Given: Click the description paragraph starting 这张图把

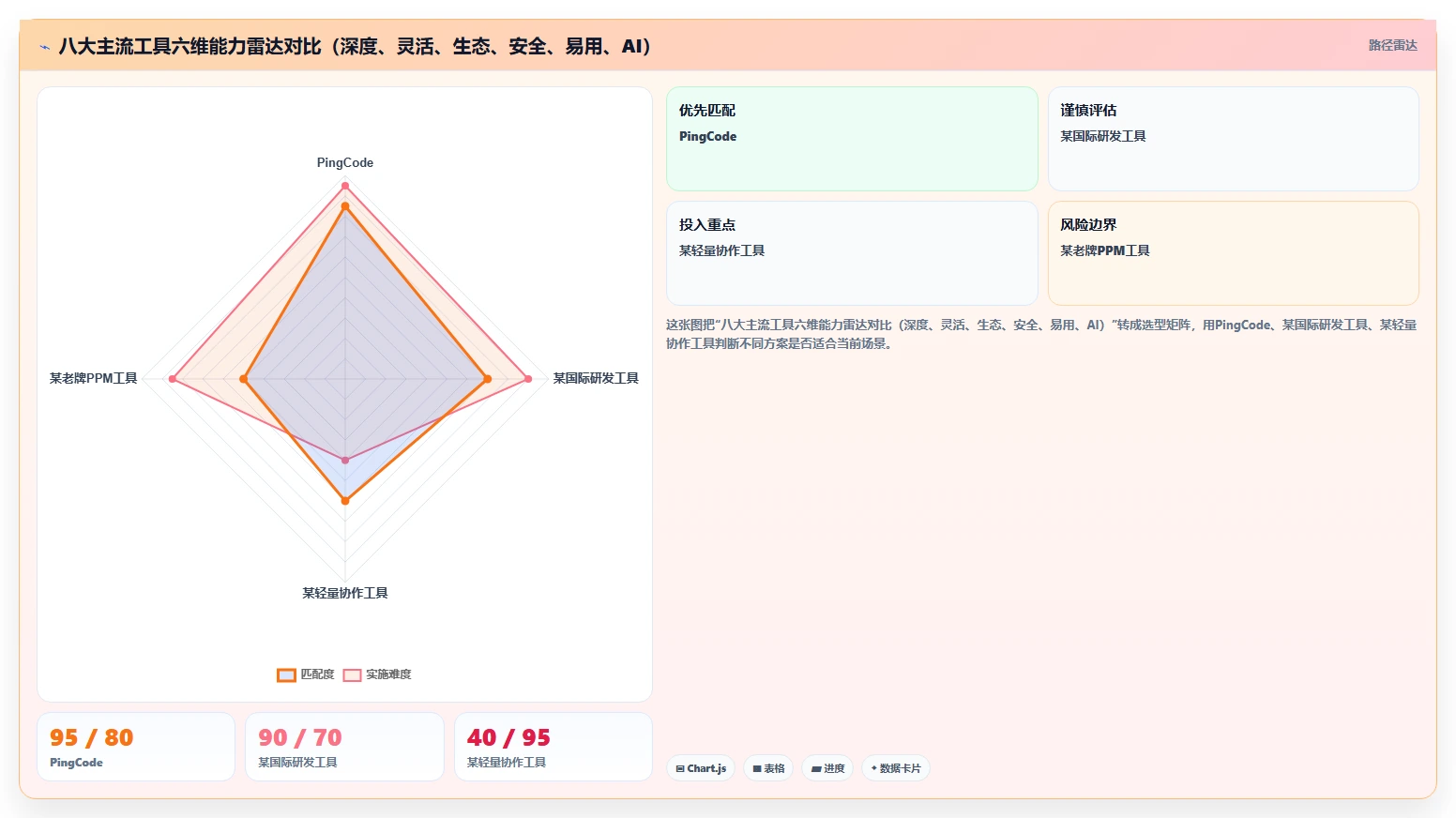Looking at the screenshot, I should [x=1041, y=334].
